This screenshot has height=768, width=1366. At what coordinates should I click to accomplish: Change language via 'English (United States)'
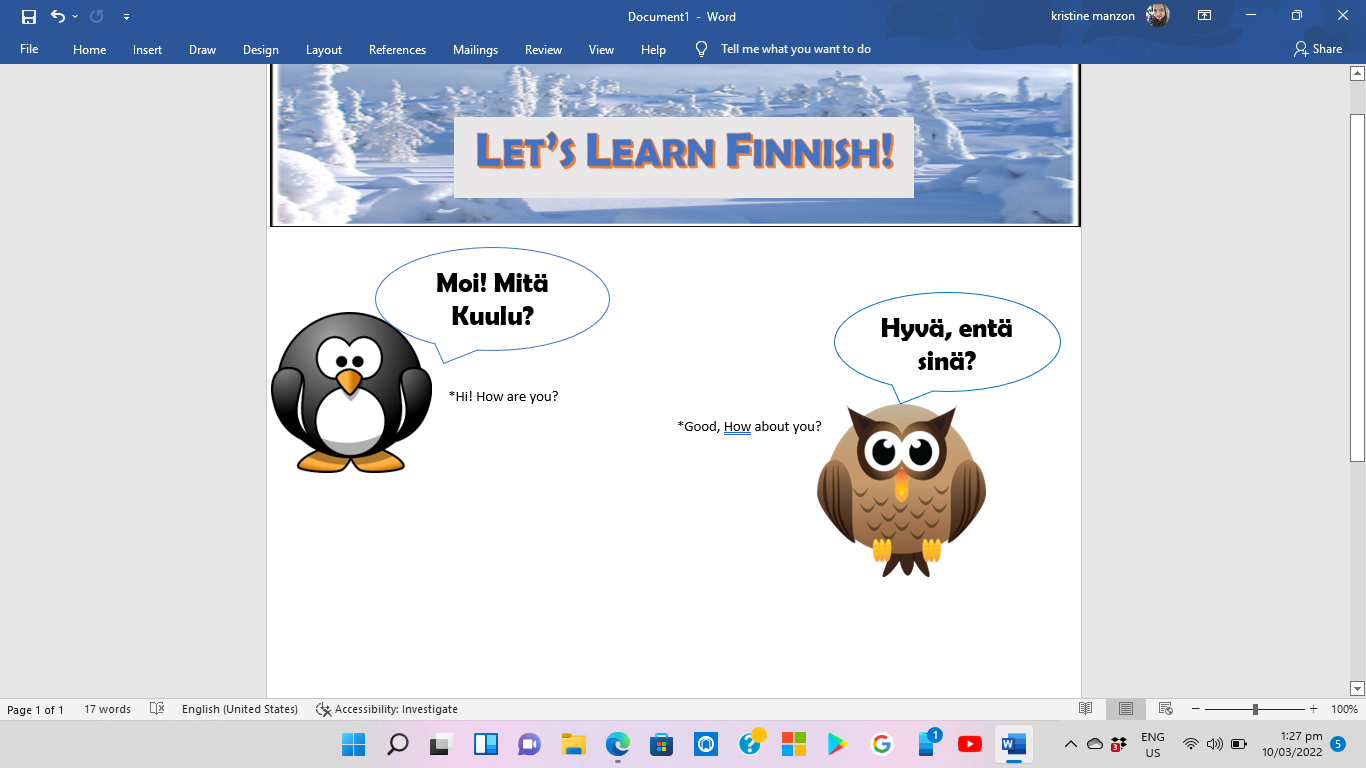pos(240,709)
